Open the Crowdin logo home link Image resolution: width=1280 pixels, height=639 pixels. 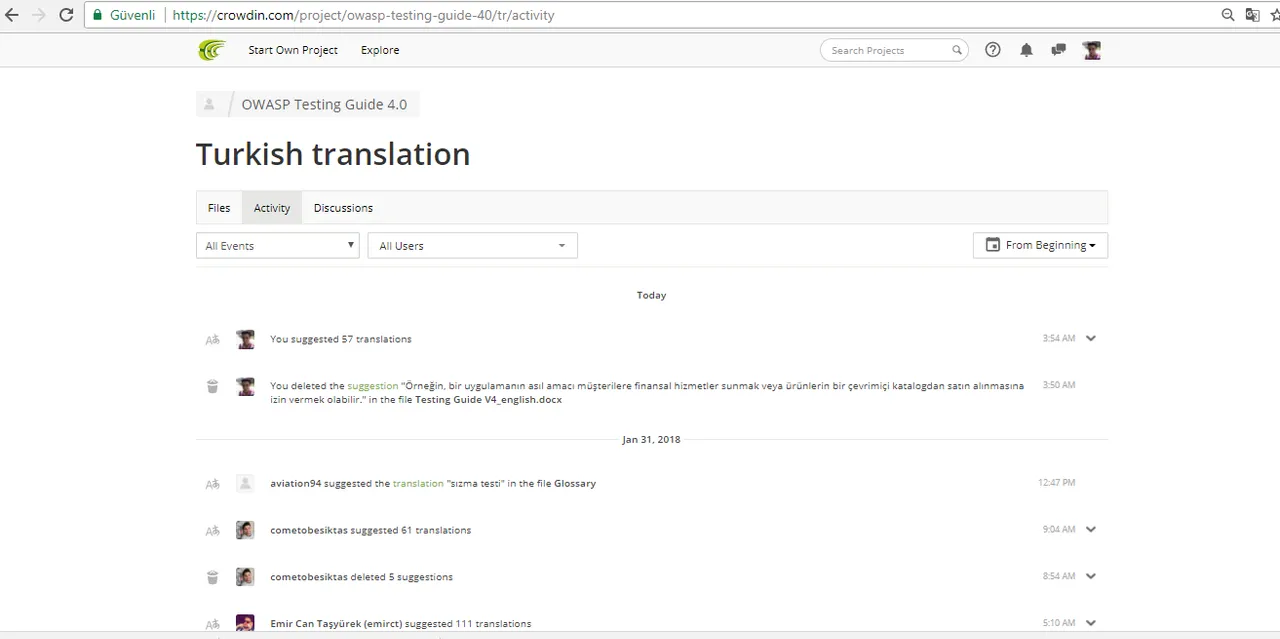212,50
